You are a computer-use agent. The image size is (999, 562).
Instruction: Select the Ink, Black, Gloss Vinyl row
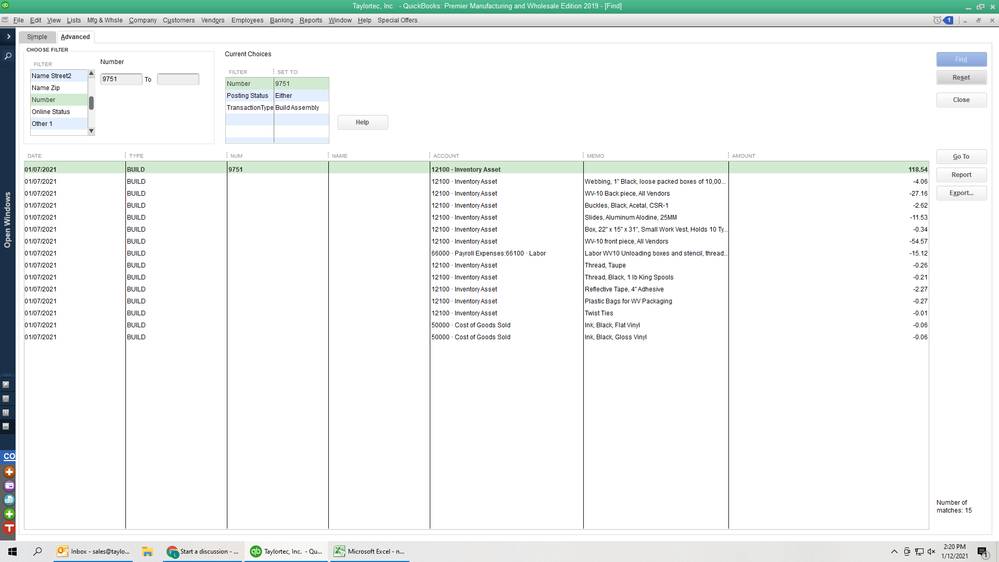477,337
